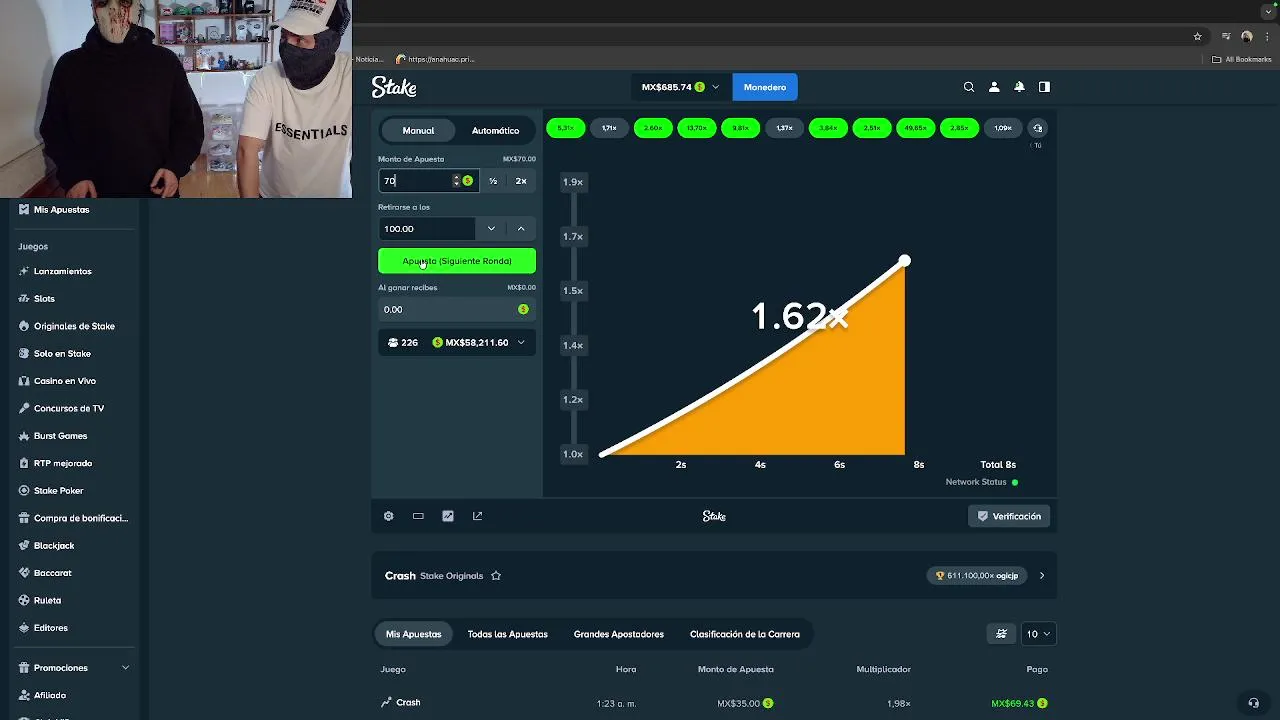
Task: Click Apuesta (Siguiente Ronda) button
Action: 457,261
